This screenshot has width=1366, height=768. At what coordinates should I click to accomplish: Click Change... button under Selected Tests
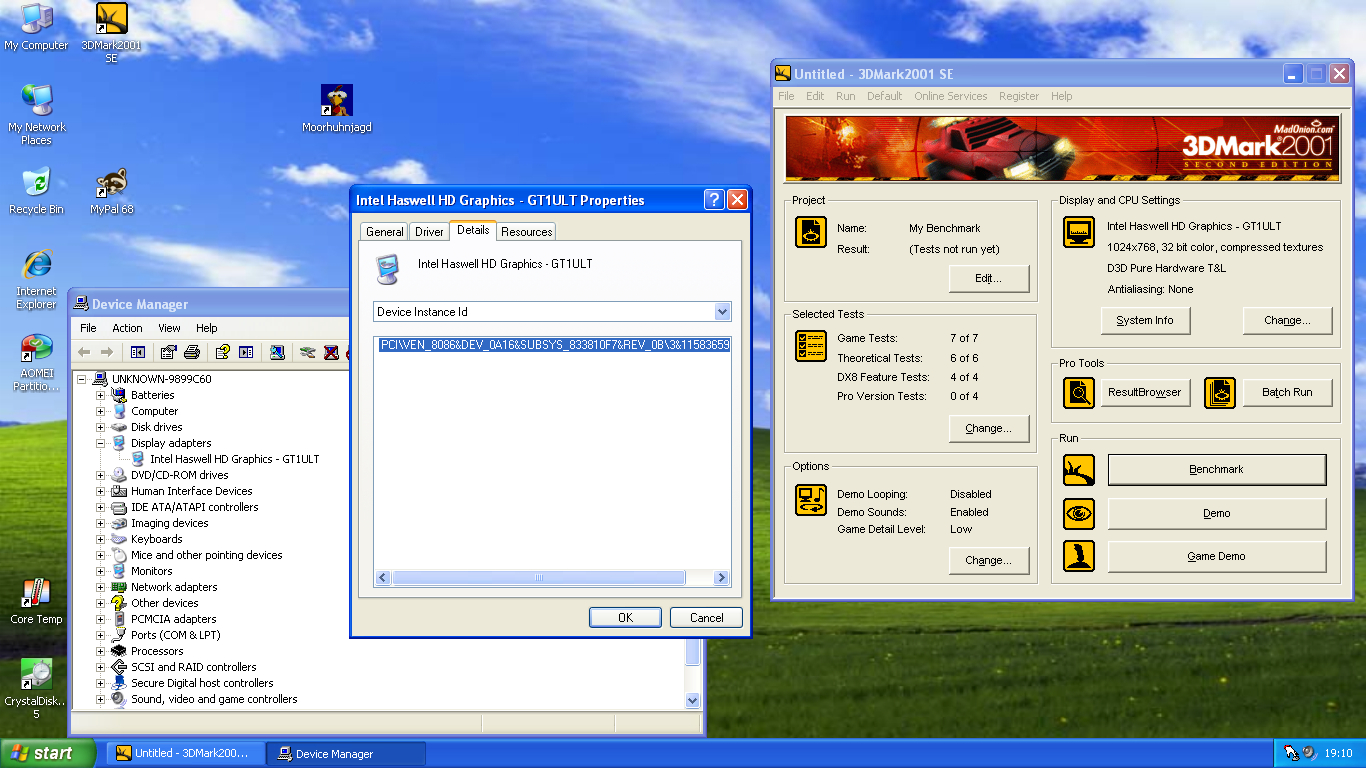[x=989, y=429]
